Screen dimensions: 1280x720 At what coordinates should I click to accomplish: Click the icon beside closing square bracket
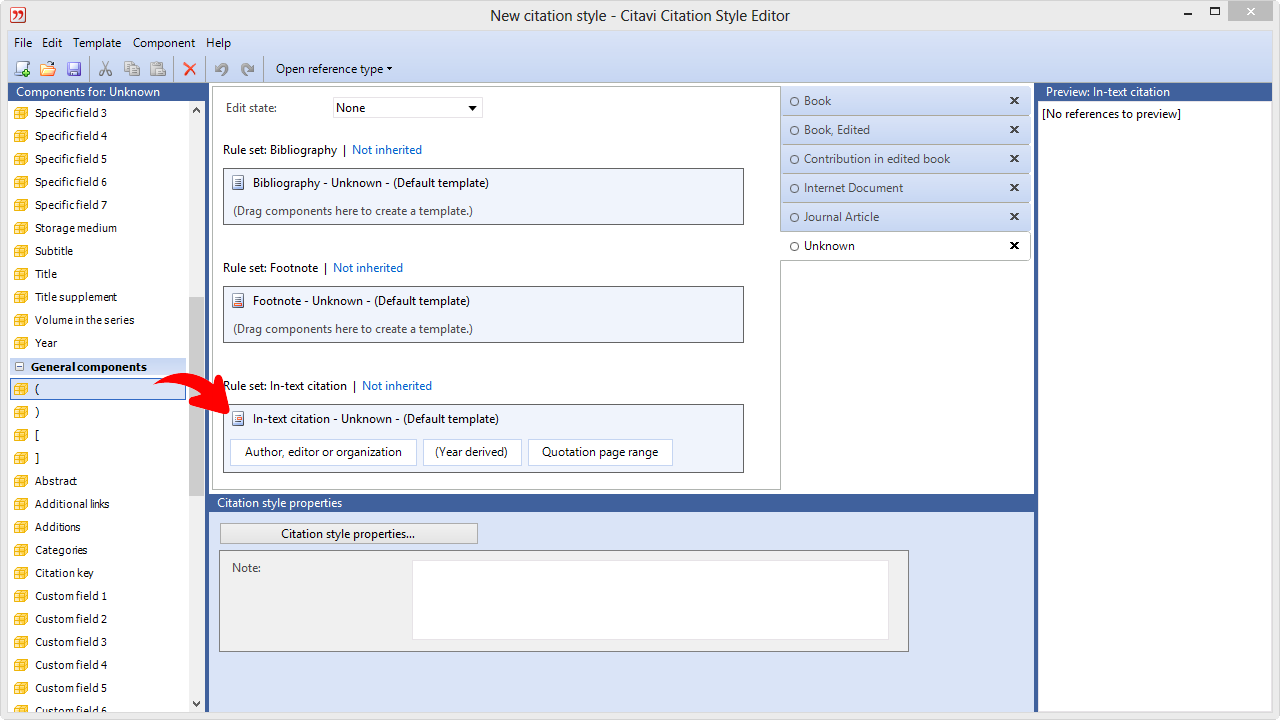pos(20,458)
